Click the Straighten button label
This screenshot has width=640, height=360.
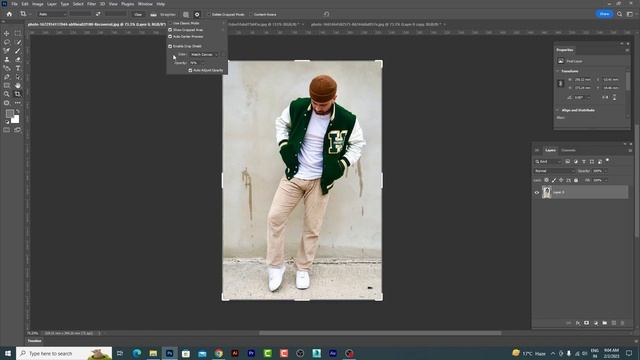[168, 14]
